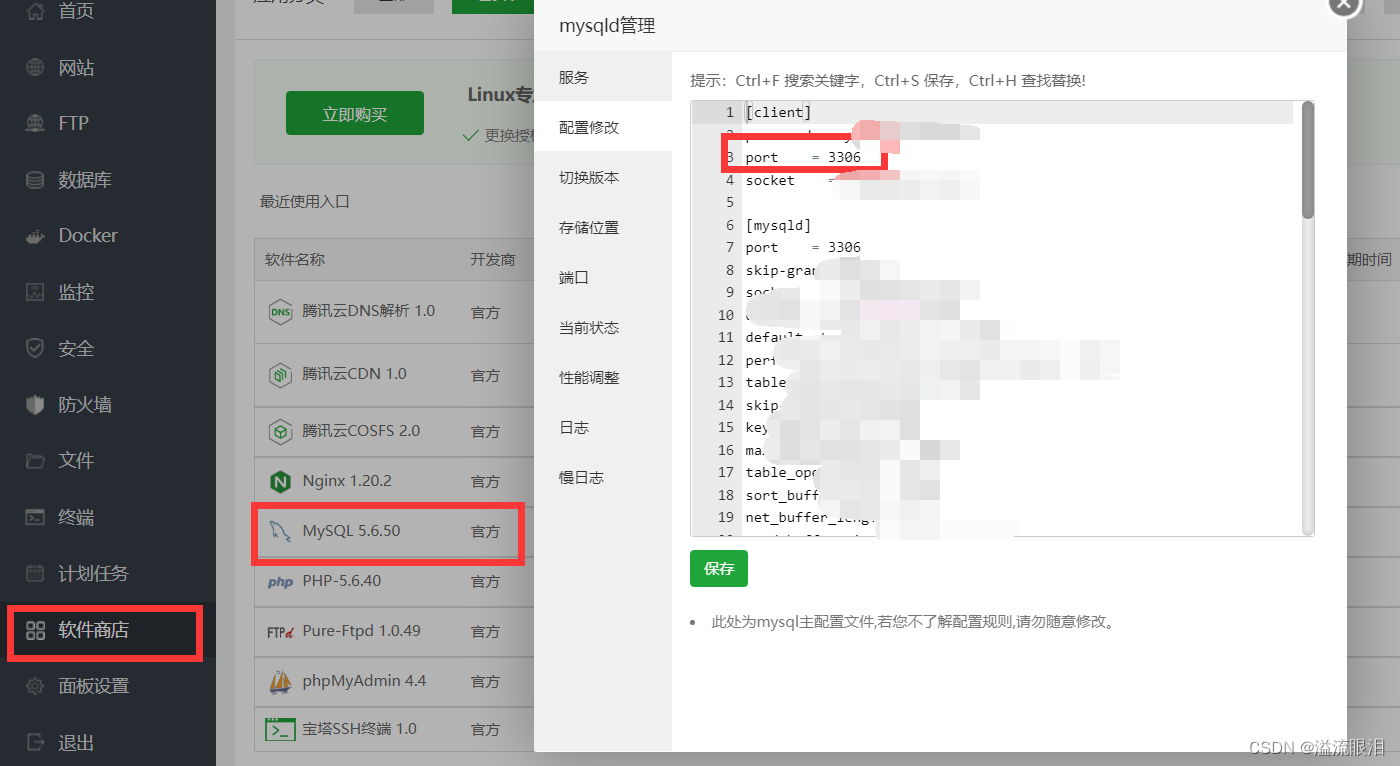Image resolution: width=1400 pixels, height=766 pixels.
Task: Click 宝塔SSH终端 1.0 name text
Action: pos(359,729)
